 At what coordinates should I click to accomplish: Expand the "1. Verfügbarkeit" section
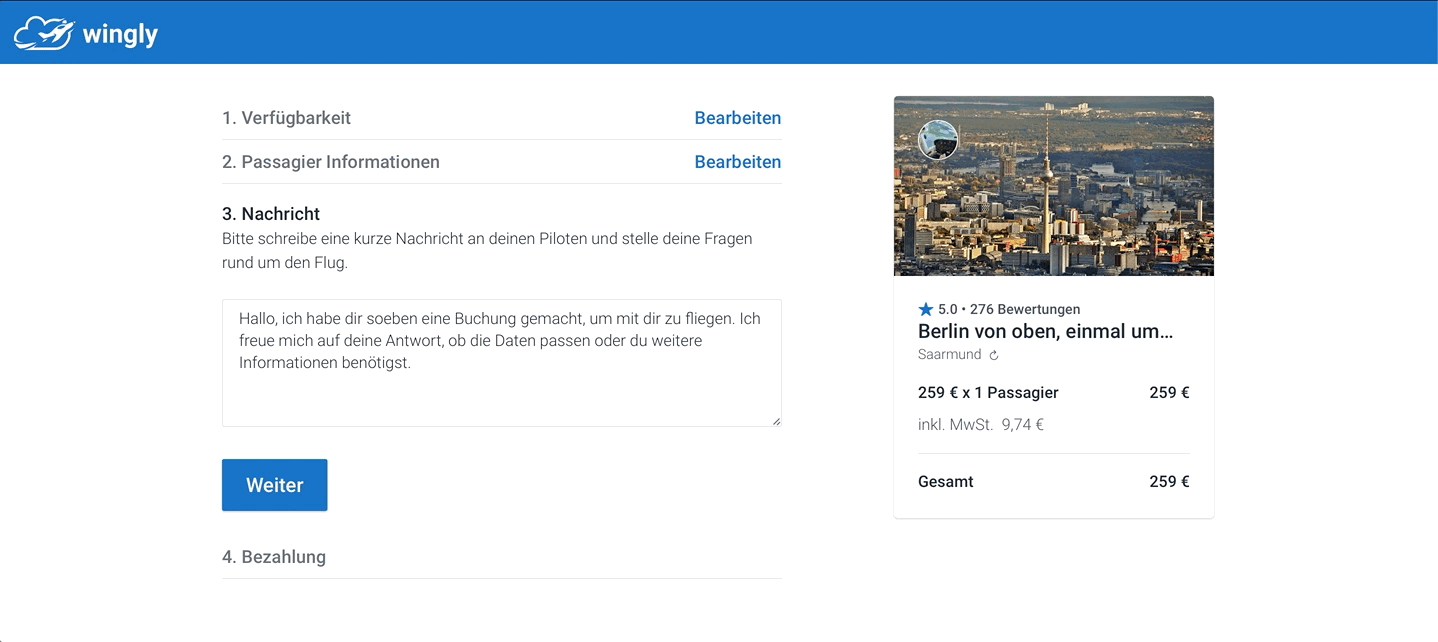pyautogui.click(x=286, y=117)
